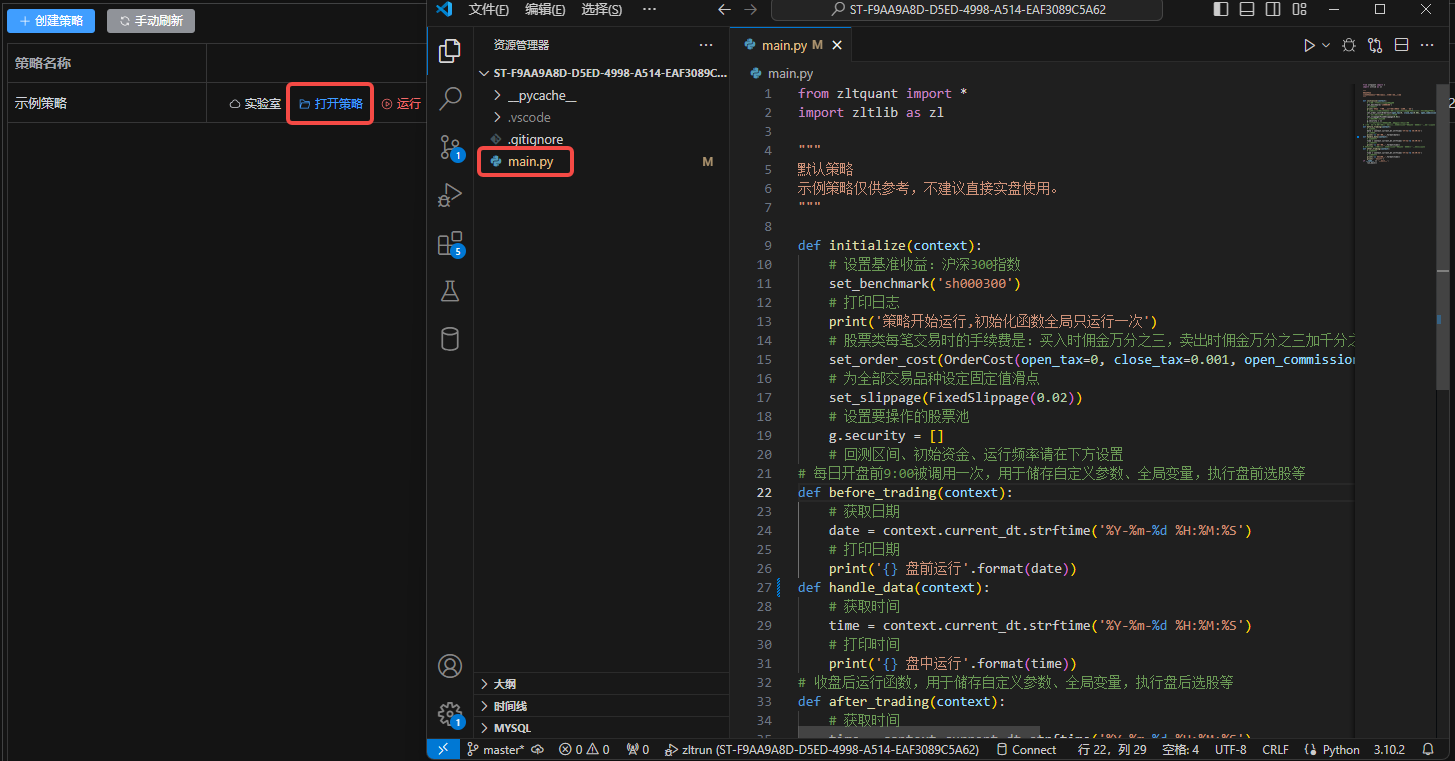Screen dimensions: 1455x761
Task: Click the 实验室 link for 示例策略
Action: (255, 103)
